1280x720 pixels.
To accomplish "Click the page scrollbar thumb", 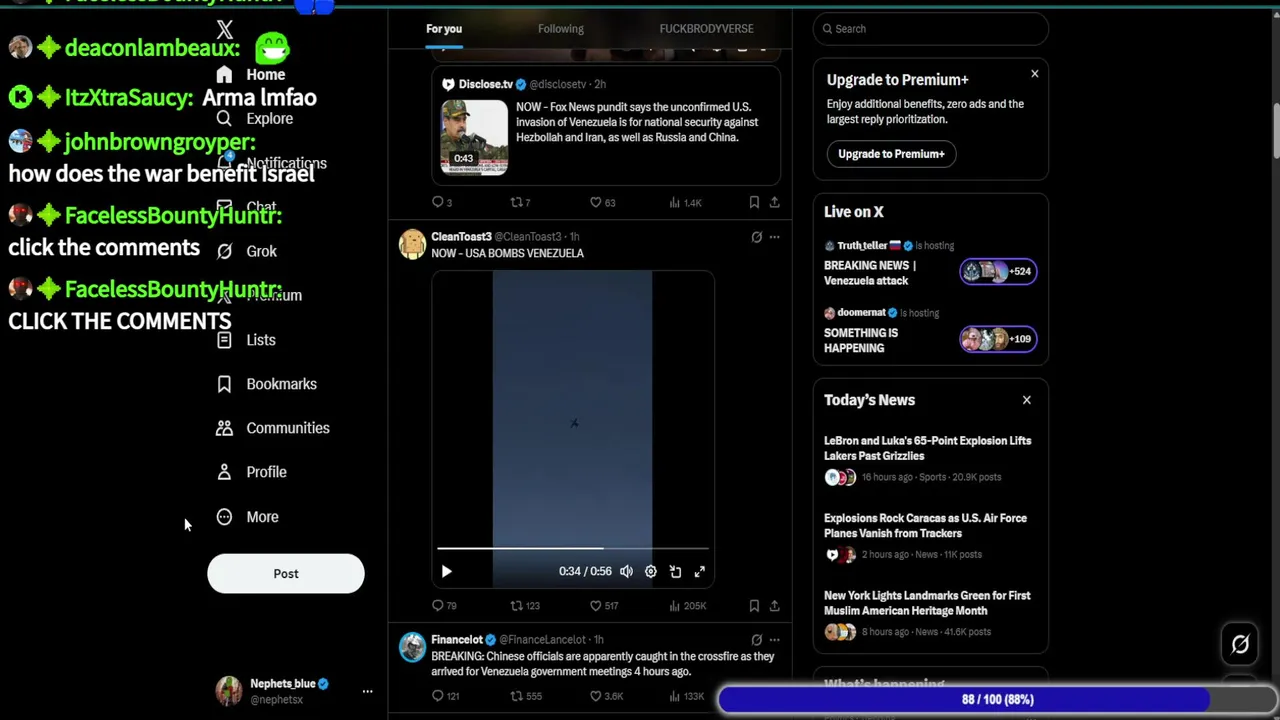I will [x=1276, y=130].
